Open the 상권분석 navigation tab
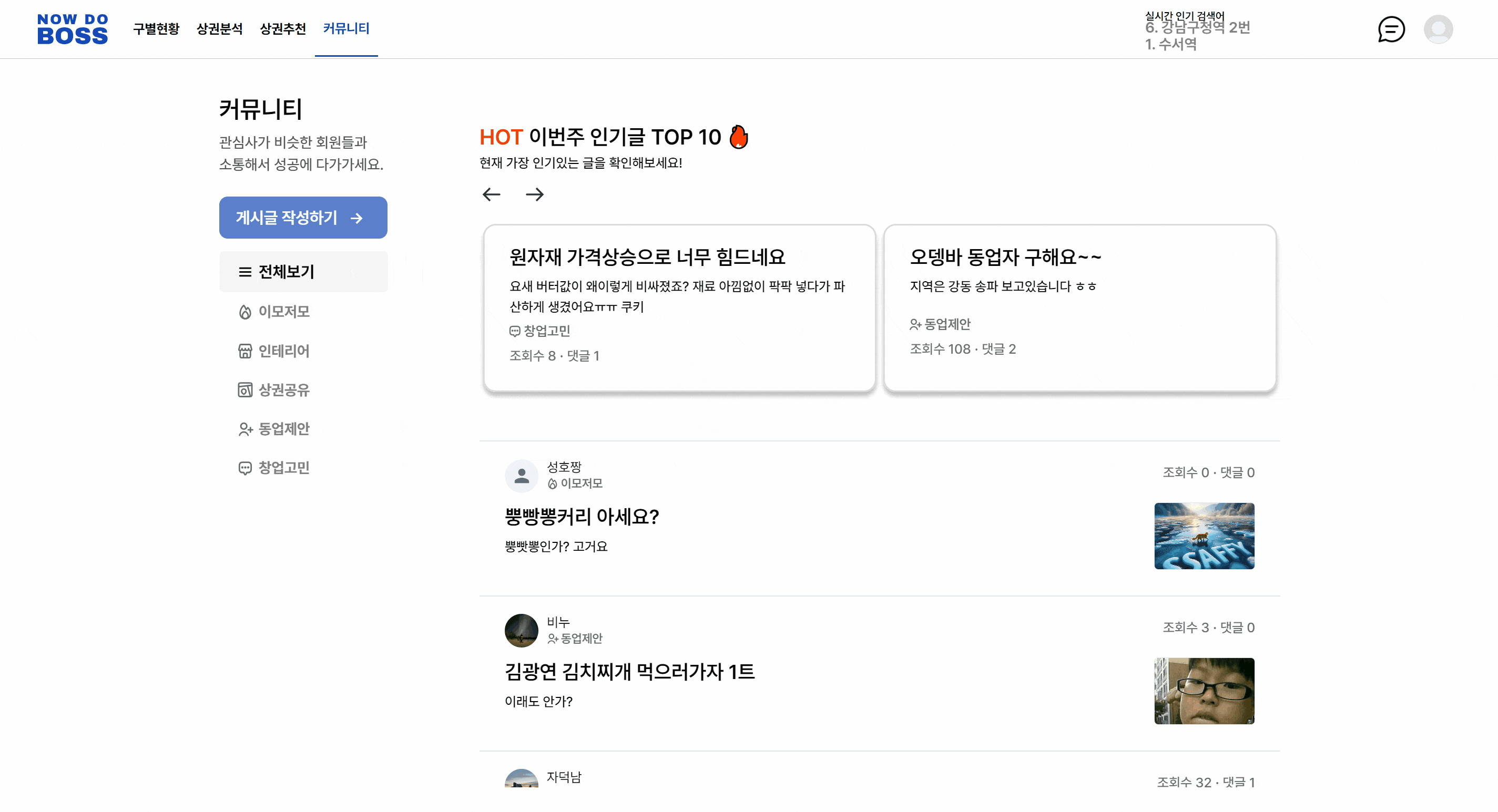The height and width of the screenshot is (812, 1498). click(x=219, y=28)
